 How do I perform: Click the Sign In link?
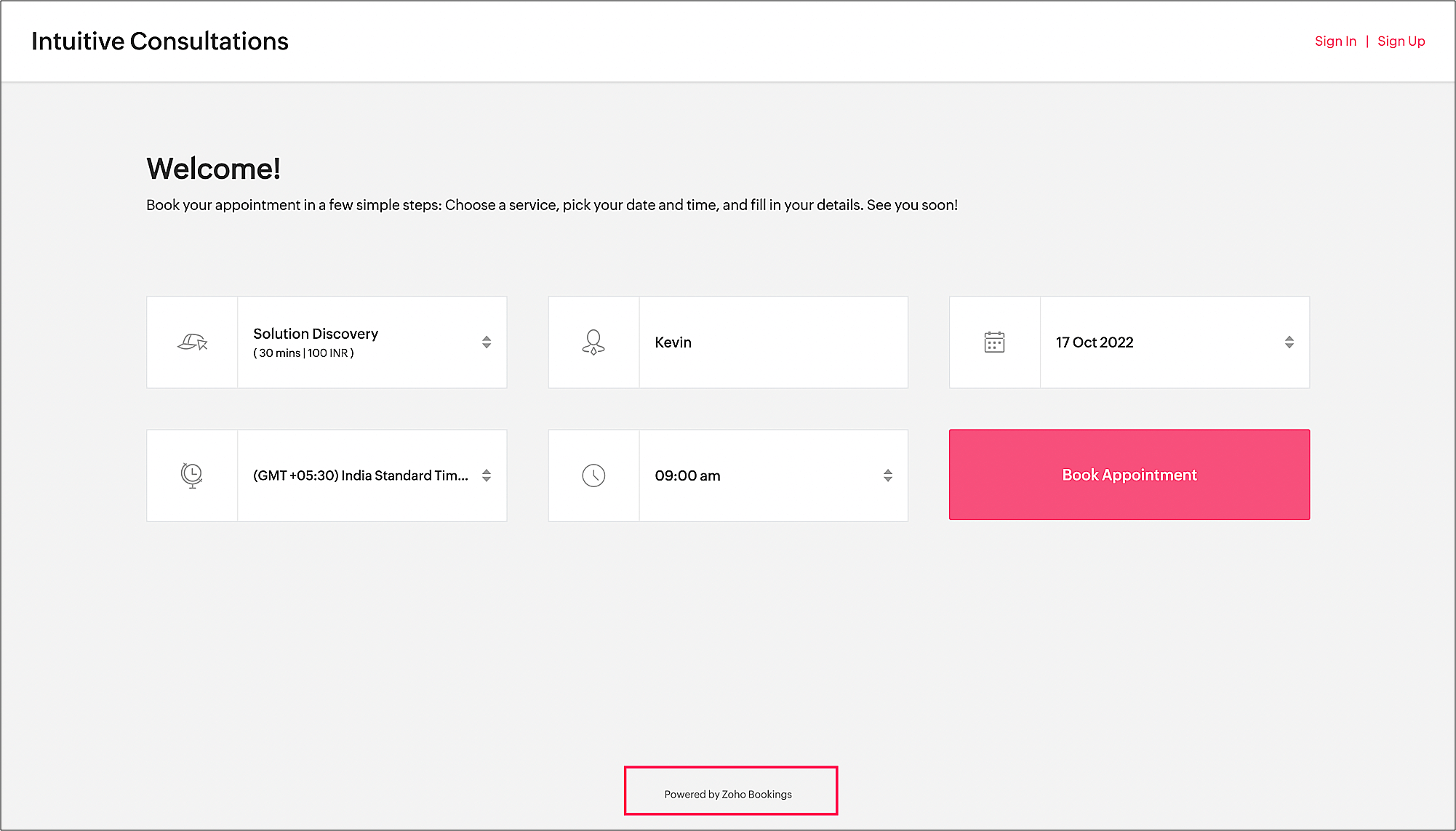[x=1335, y=41]
